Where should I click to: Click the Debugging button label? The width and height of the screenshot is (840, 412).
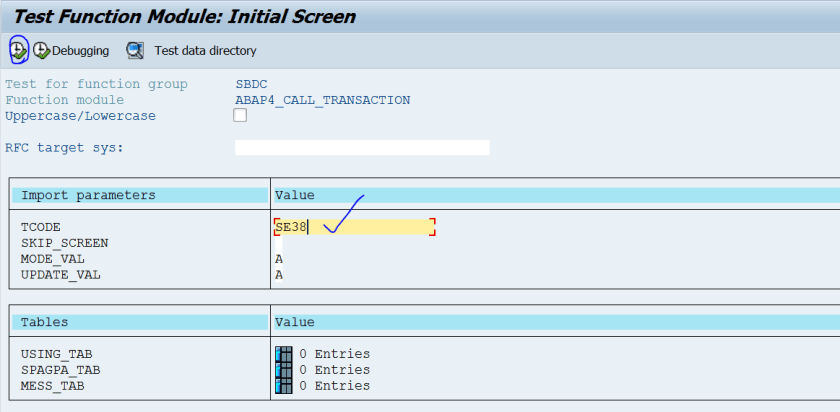(x=81, y=51)
